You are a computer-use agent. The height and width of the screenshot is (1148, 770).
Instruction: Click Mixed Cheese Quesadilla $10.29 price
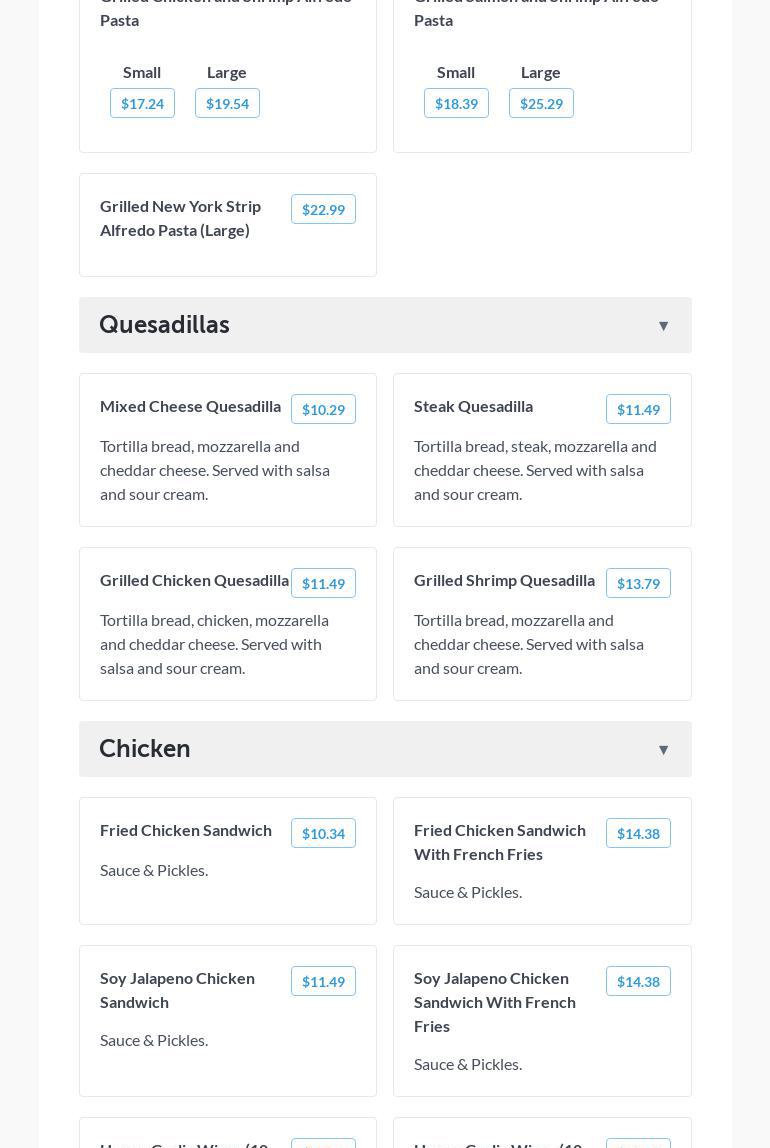pyautogui.click(x=323, y=409)
